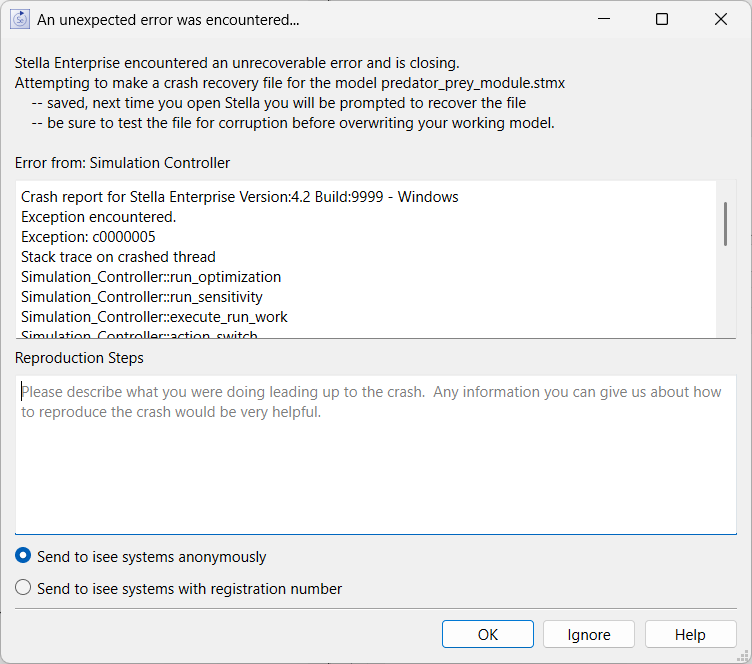
Task: Click the run_sensitivity stack trace line
Action: coord(141,297)
